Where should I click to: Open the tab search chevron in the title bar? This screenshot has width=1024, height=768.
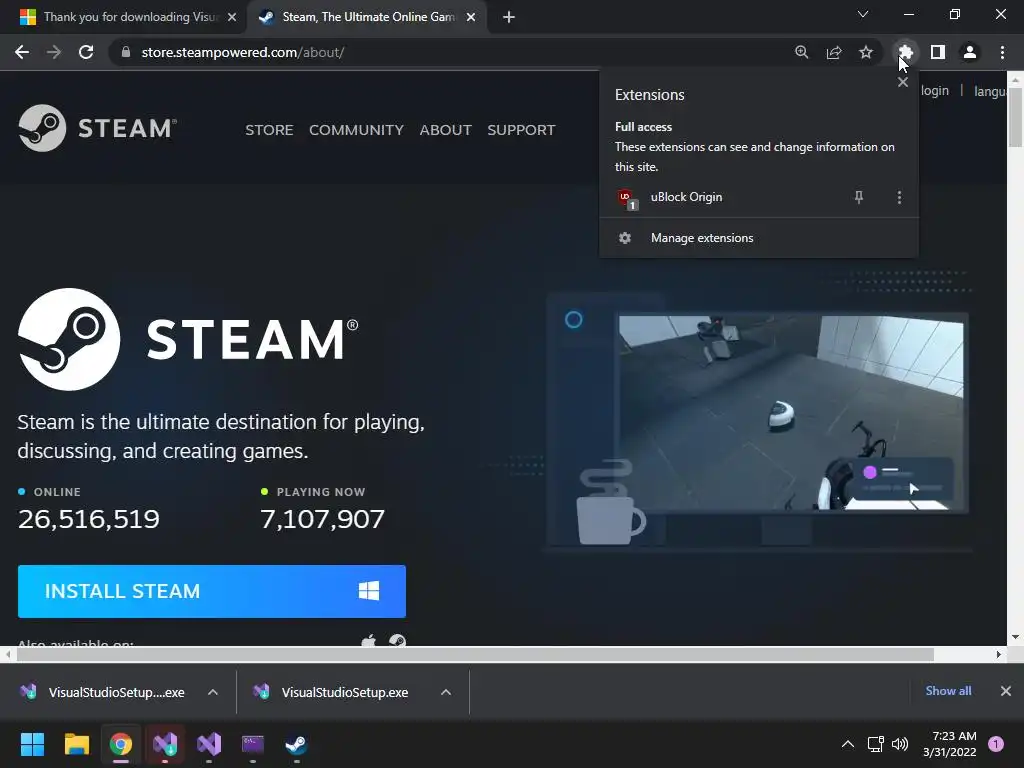pyautogui.click(x=863, y=14)
